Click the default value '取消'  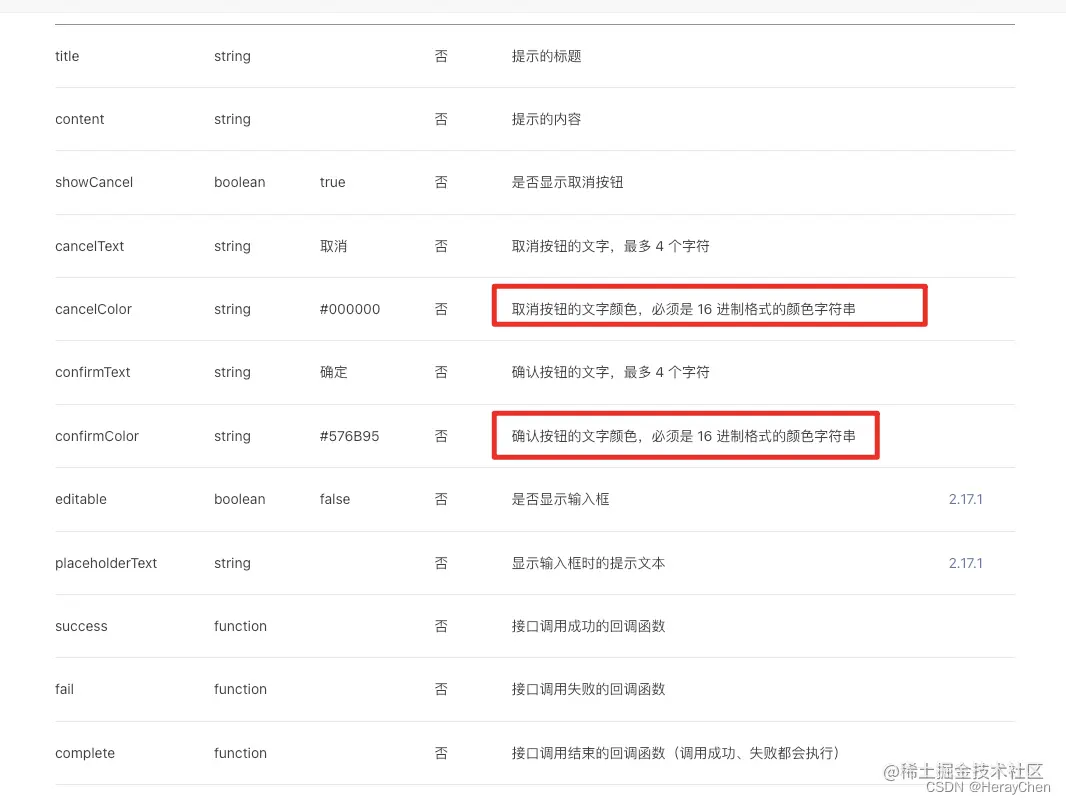tap(333, 247)
